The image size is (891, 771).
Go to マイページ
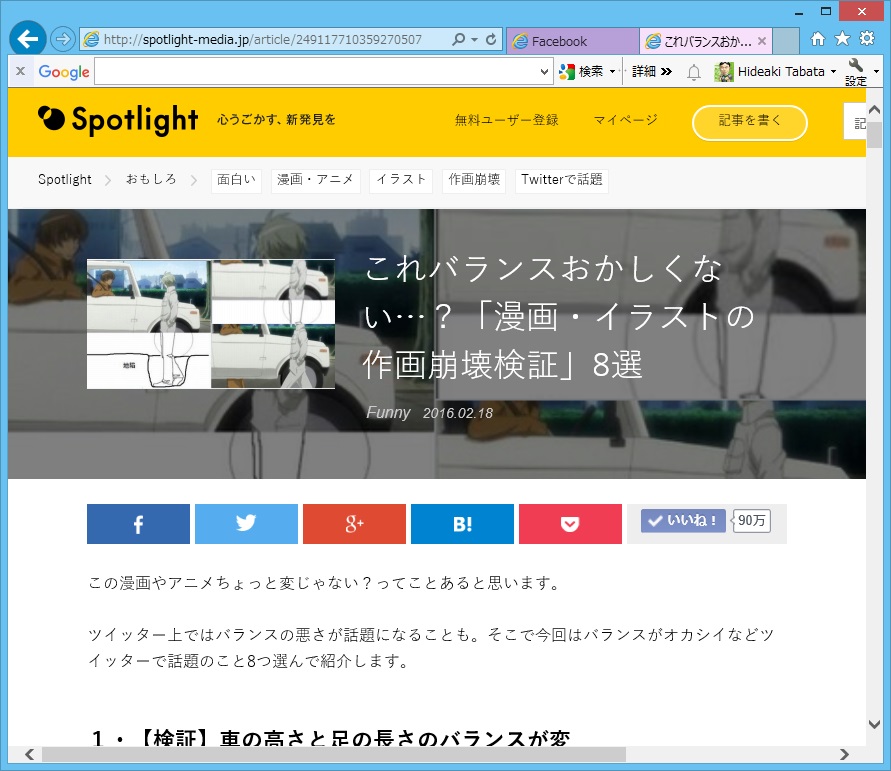point(626,120)
